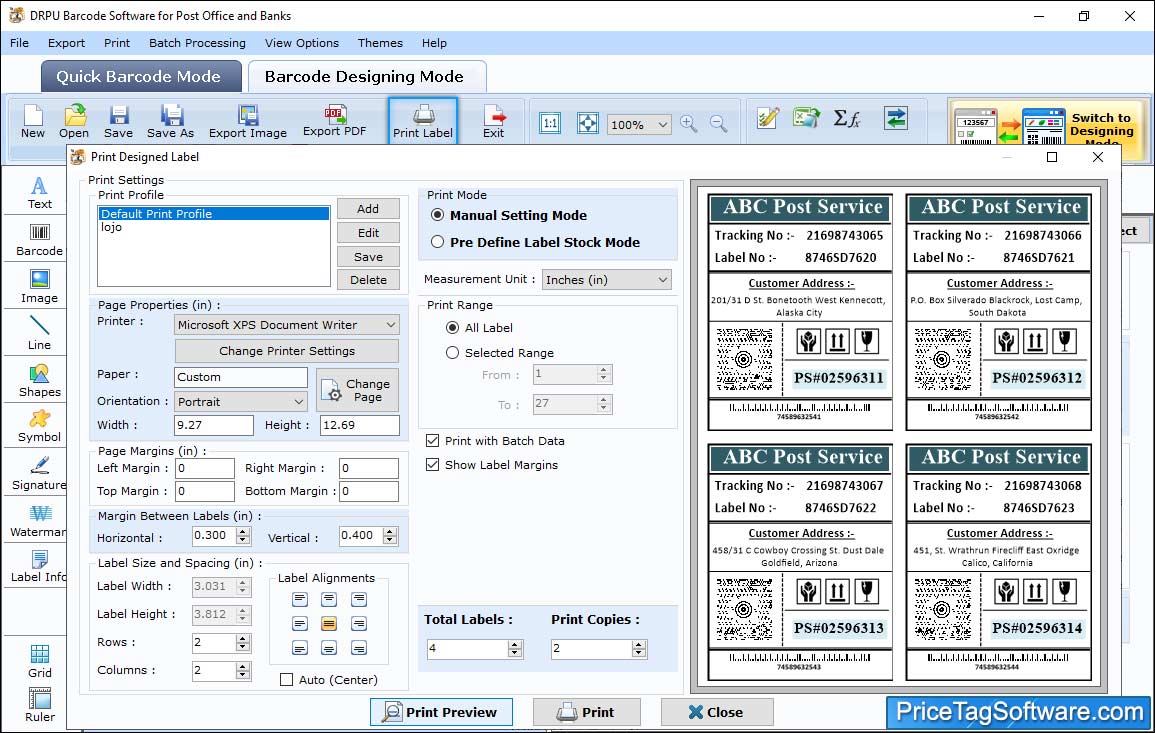
Task: Choose the Save As toolbar icon
Action: pos(171,122)
